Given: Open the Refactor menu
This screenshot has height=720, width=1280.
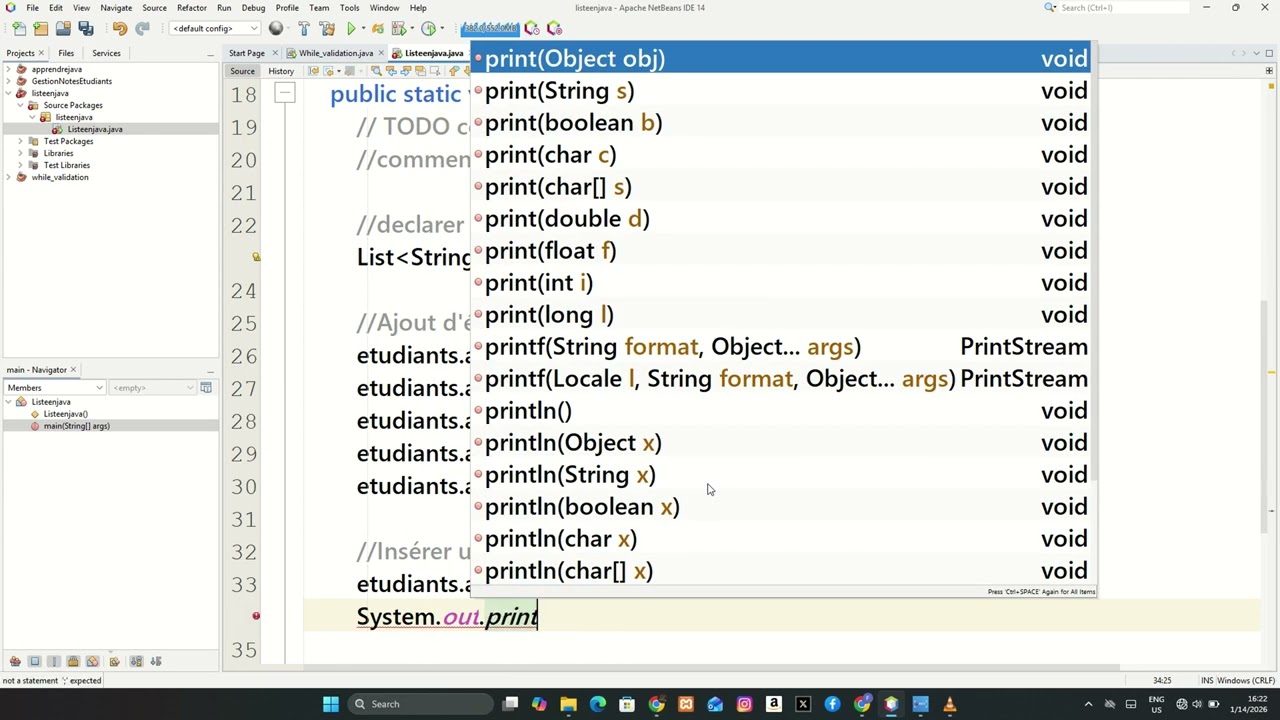Looking at the screenshot, I should [191, 8].
